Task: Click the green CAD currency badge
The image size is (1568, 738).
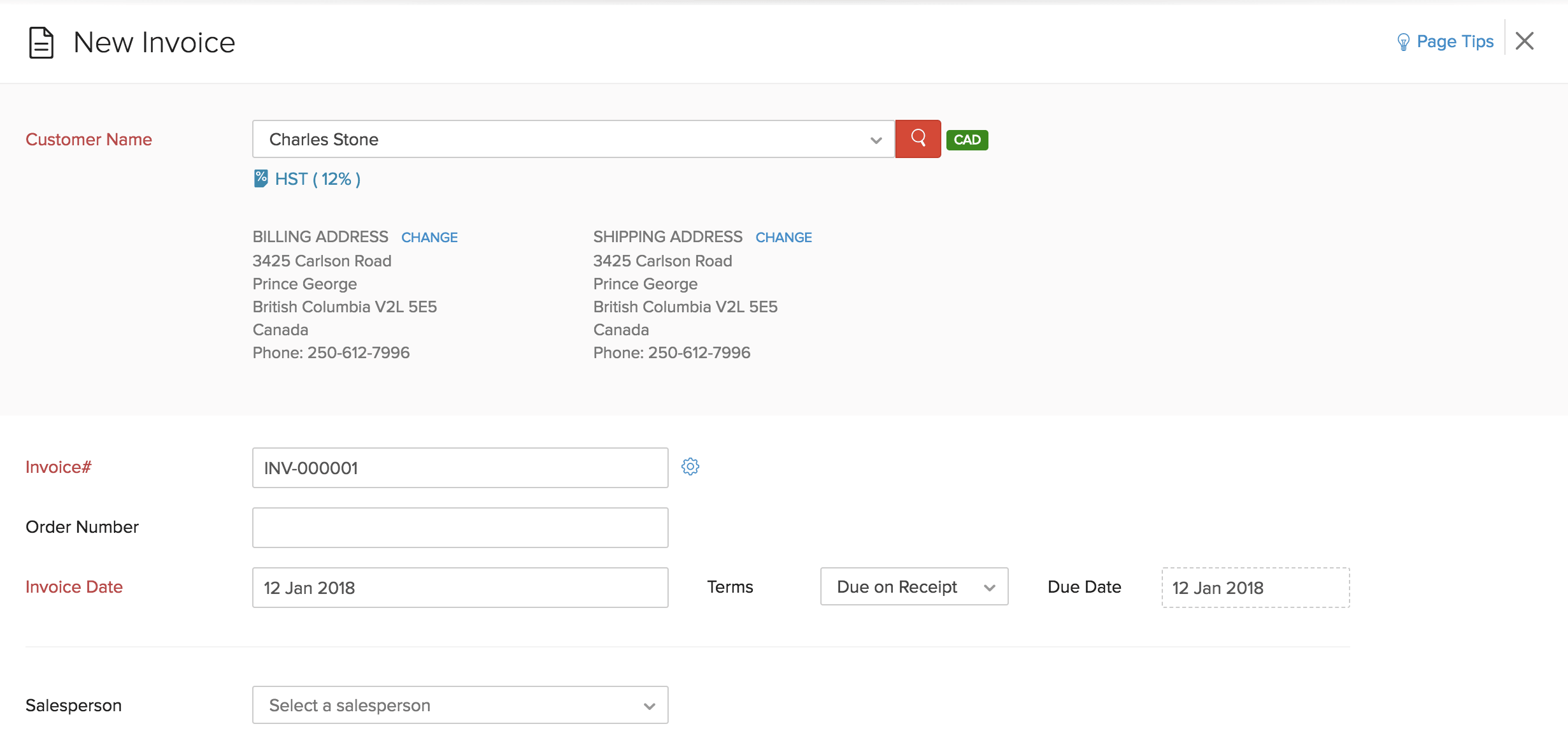Action: pos(967,139)
